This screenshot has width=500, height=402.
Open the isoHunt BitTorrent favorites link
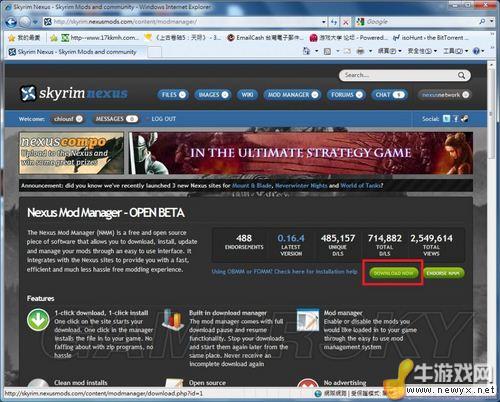click(x=431, y=38)
